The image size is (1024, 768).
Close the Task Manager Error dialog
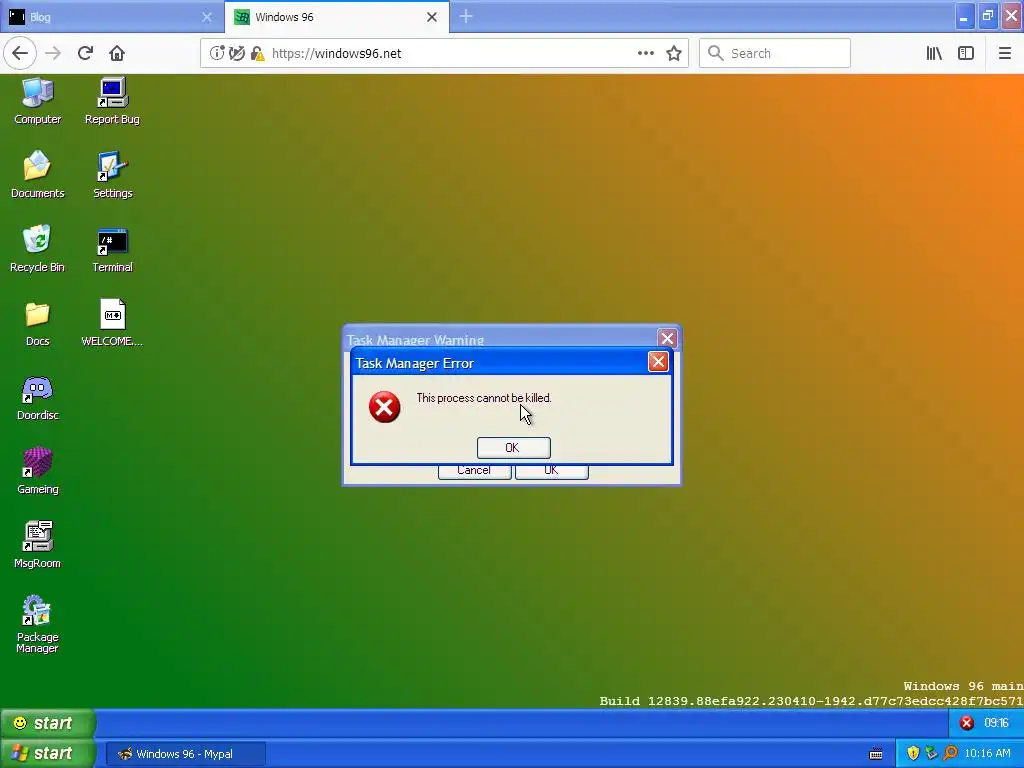tap(658, 362)
